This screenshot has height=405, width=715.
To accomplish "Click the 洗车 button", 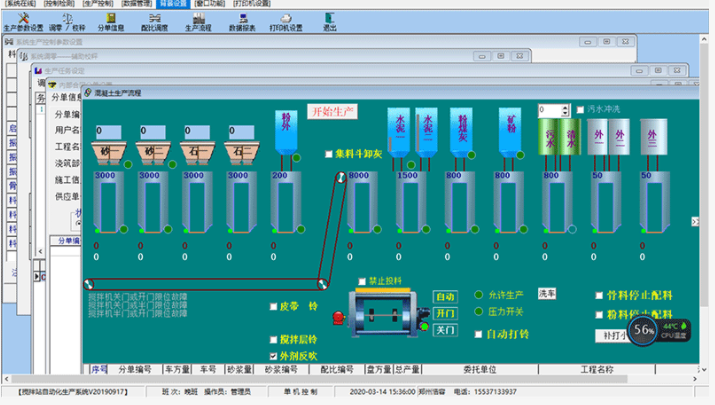I will click(x=547, y=294).
